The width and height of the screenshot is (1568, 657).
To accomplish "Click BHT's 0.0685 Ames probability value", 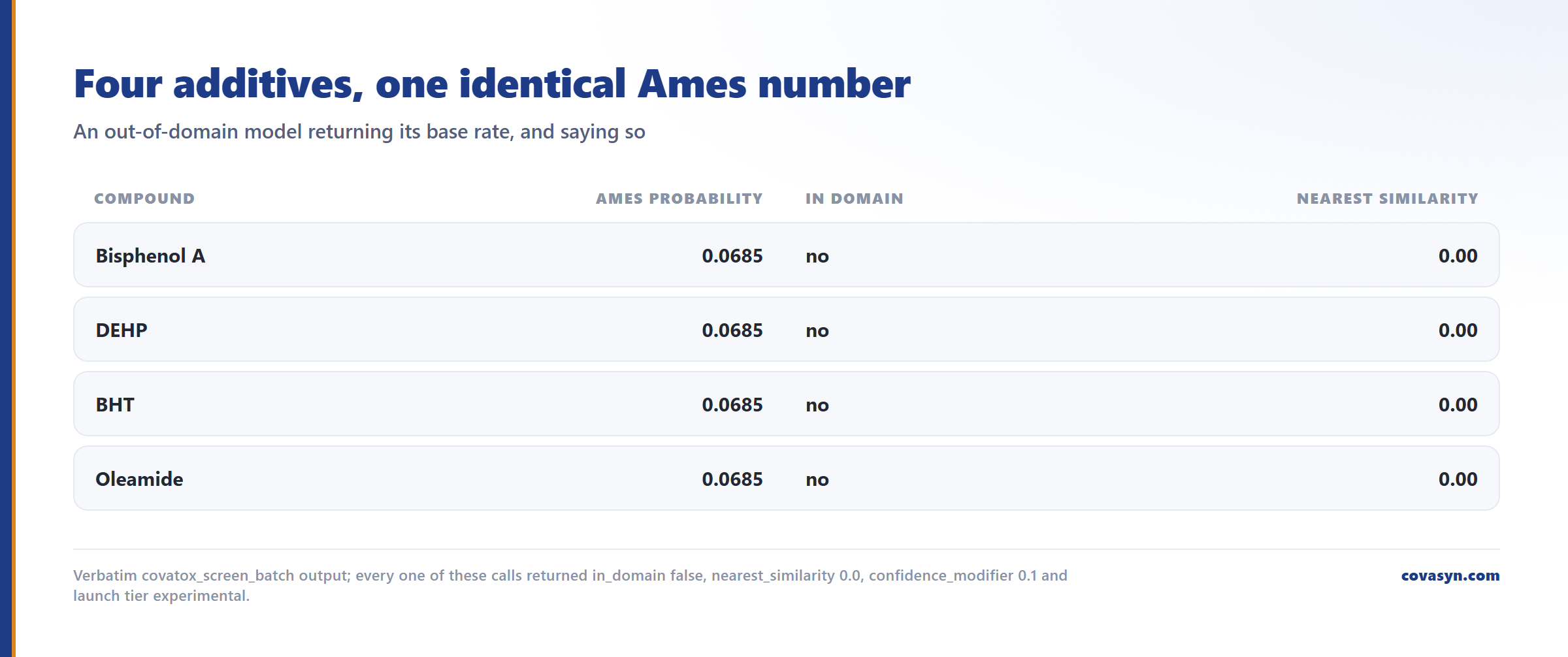I will tap(732, 404).
